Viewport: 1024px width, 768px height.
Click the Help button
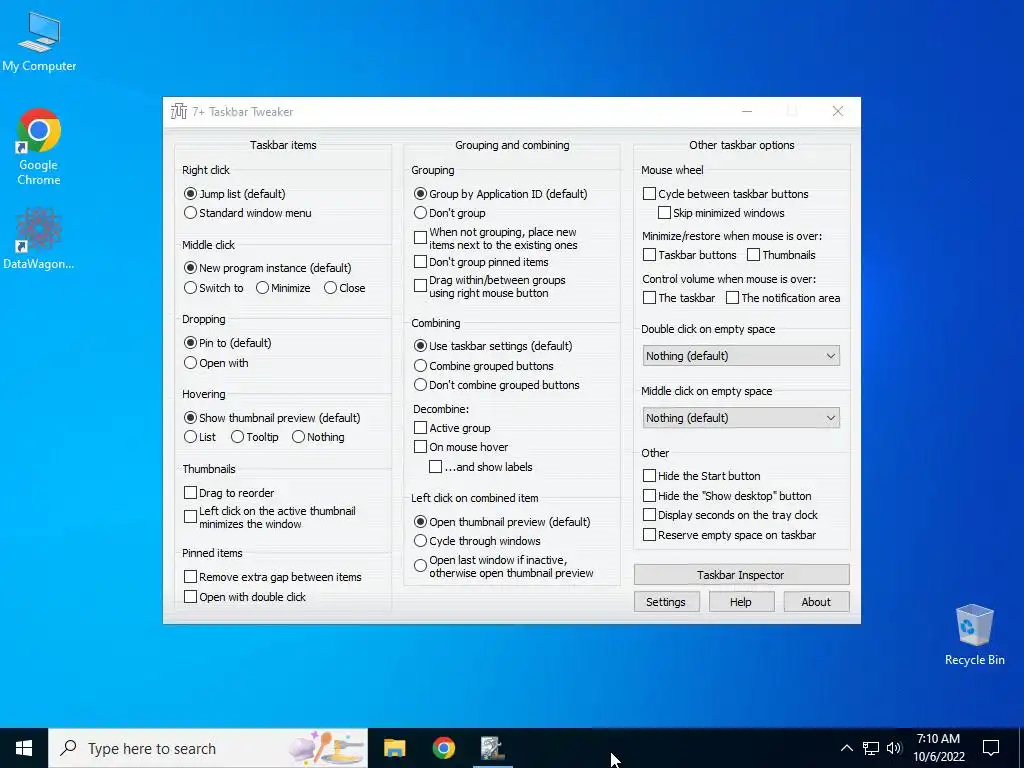click(x=741, y=602)
